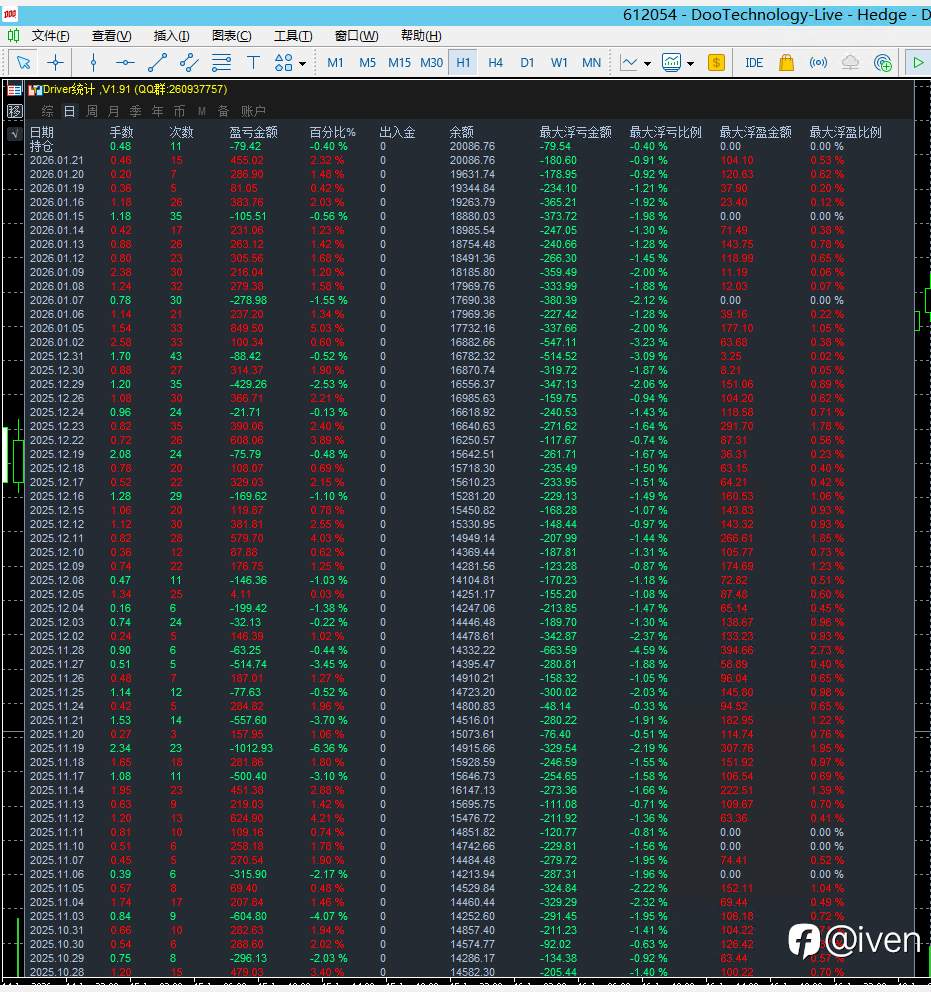The image size is (931, 992).
Task: Enable the D1 timeframe button
Action: click(x=527, y=63)
